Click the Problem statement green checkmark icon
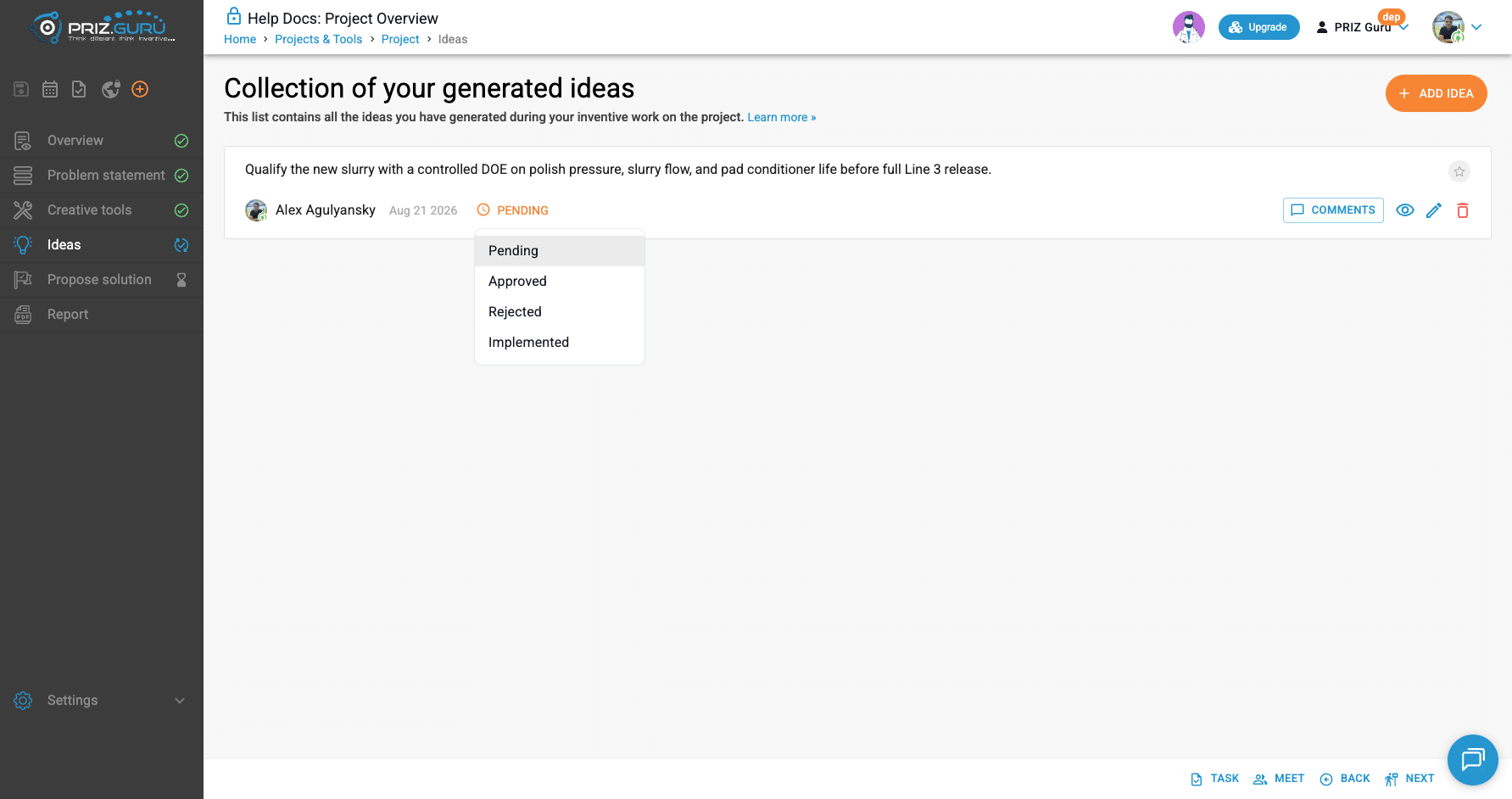Viewport: 1512px width, 799px height. tap(181, 176)
